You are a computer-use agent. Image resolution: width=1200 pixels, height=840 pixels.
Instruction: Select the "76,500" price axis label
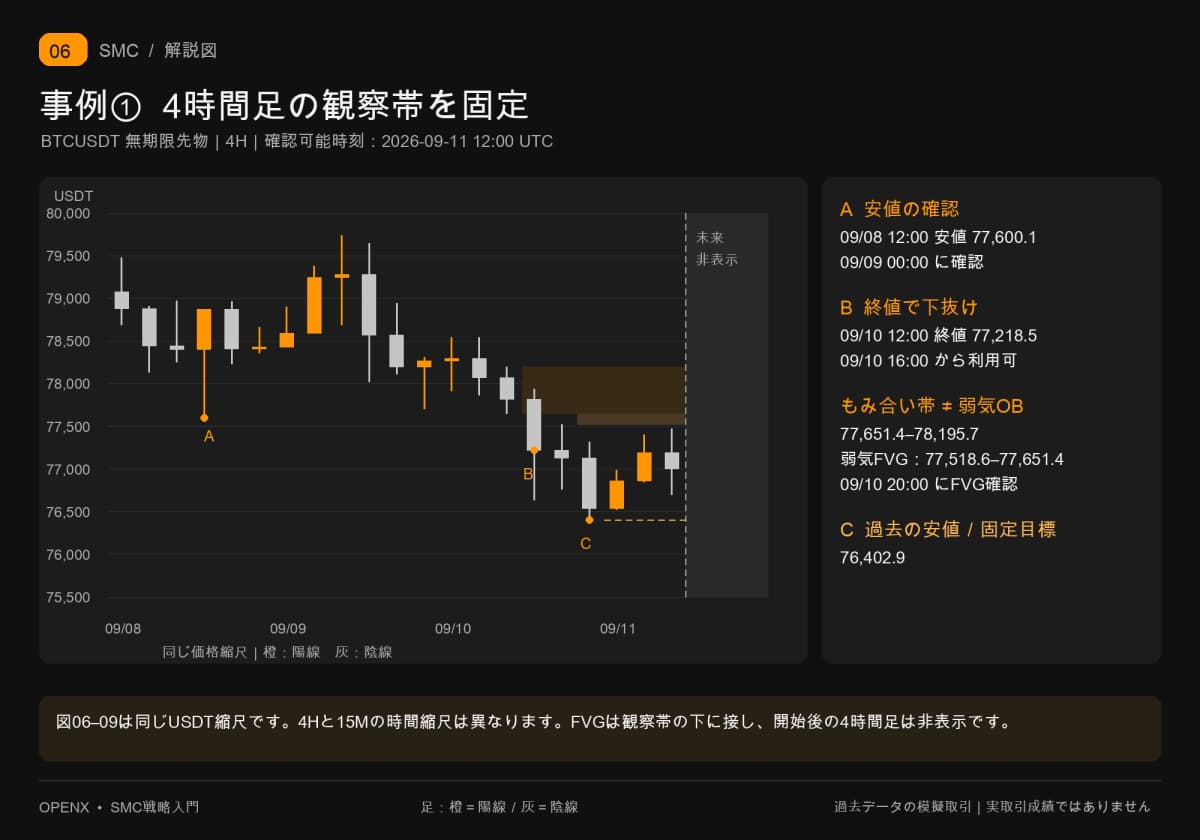[68, 512]
